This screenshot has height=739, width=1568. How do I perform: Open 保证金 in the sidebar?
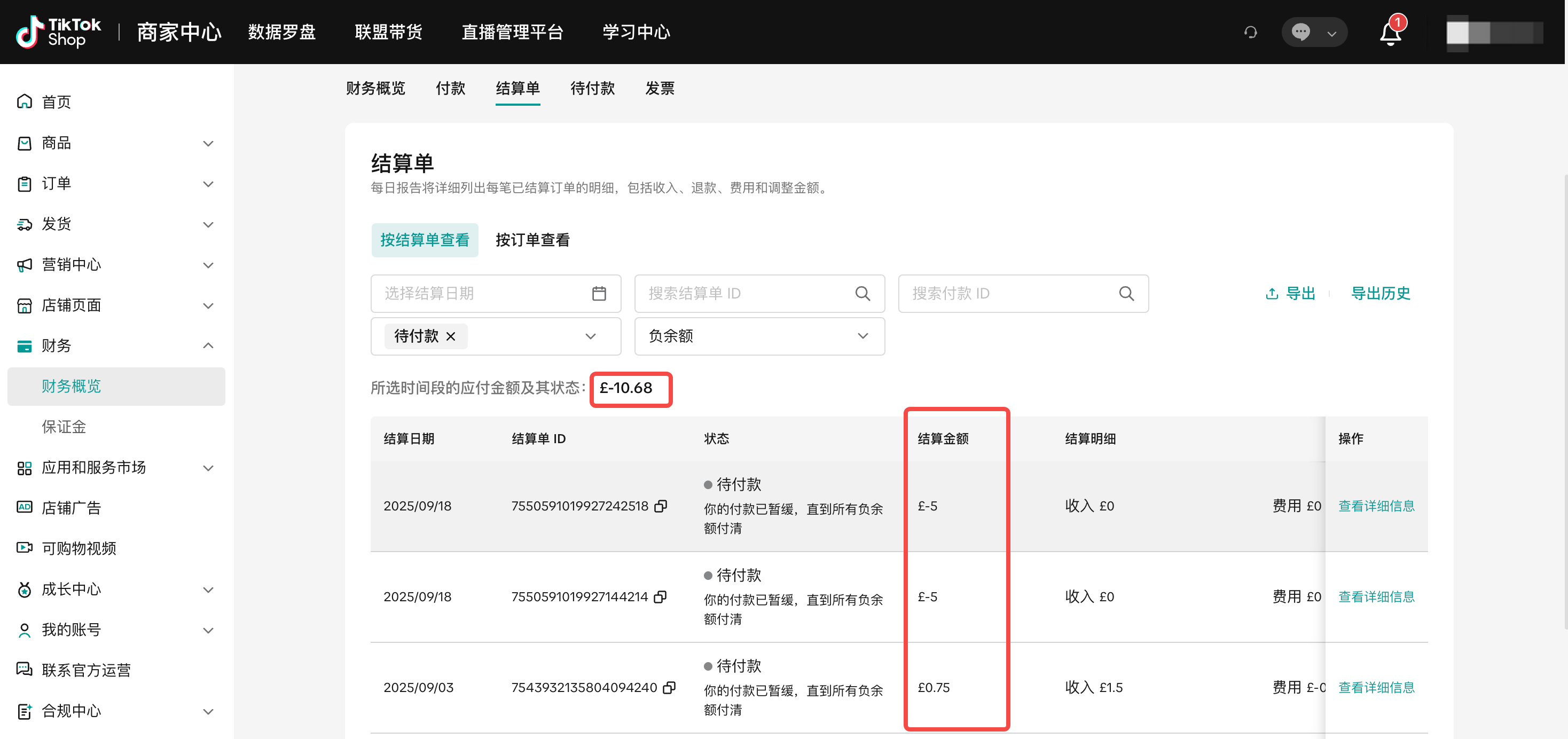click(64, 427)
